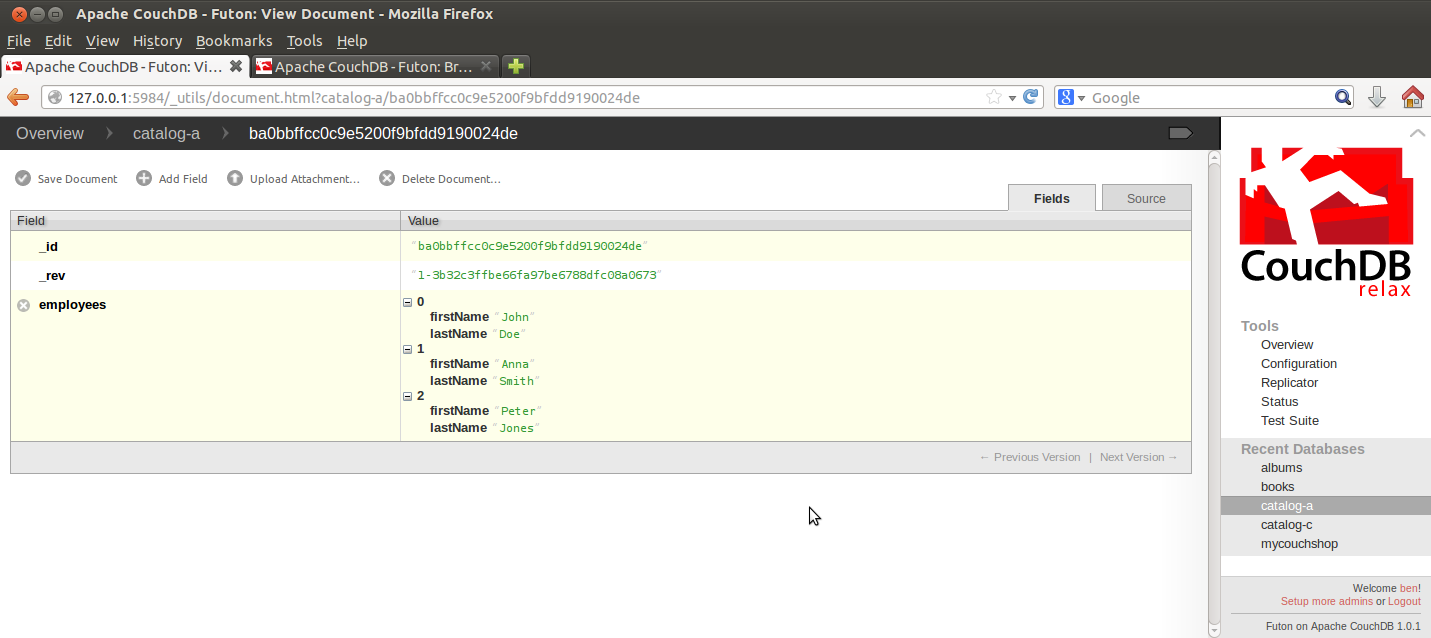Open the Edit menu
The height and width of the screenshot is (638, 1431).
(x=58, y=41)
